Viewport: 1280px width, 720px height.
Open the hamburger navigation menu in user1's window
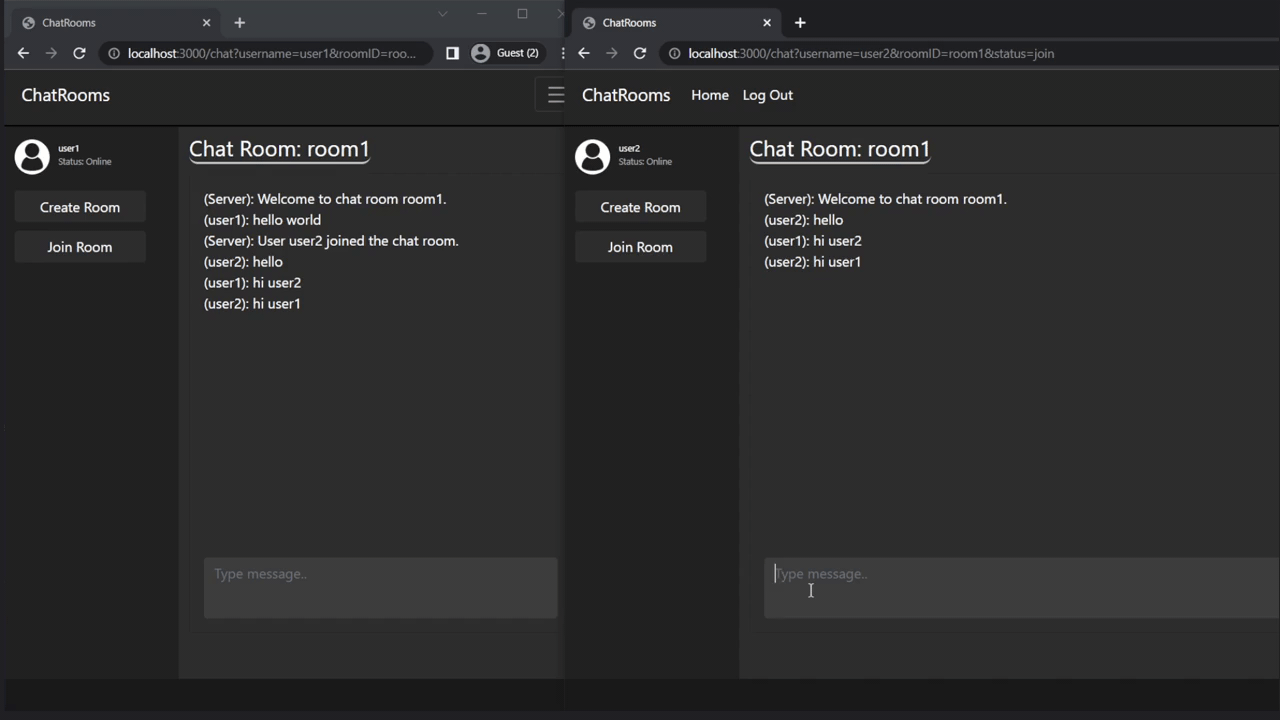coord(556,94)
